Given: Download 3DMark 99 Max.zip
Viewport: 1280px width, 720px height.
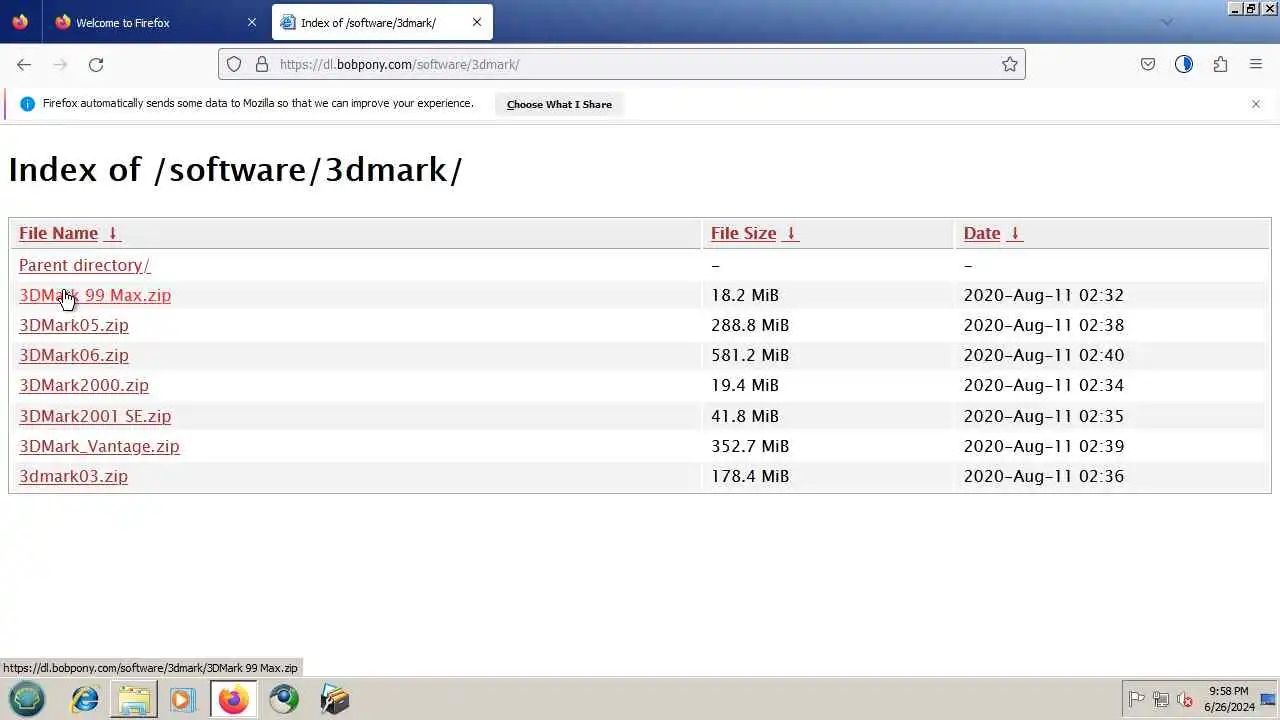Looking at the screenshot, I should [x=95, y=295].
